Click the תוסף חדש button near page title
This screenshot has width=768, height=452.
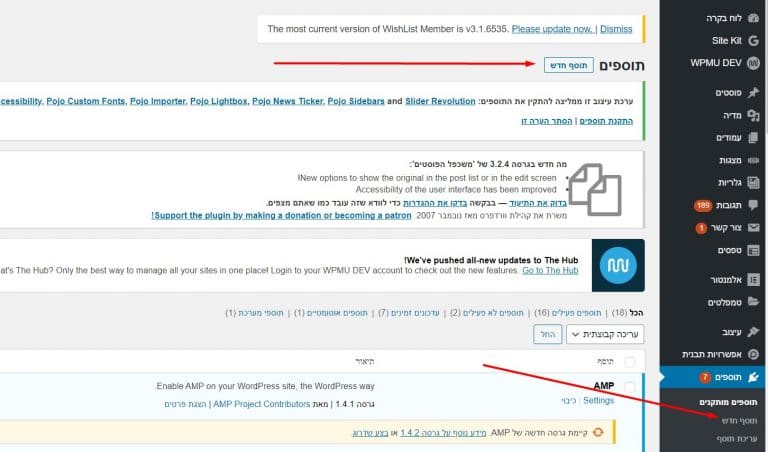coord(569,65)
